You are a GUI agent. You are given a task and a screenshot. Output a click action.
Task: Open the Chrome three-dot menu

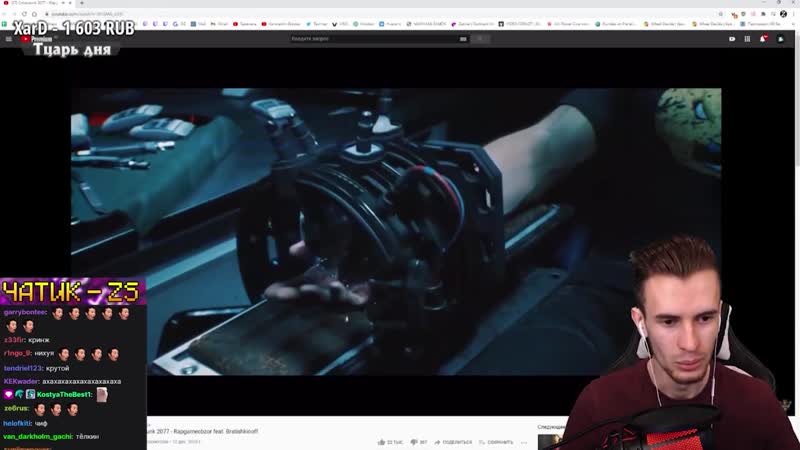pyautogui.click(x=793, y=14)
